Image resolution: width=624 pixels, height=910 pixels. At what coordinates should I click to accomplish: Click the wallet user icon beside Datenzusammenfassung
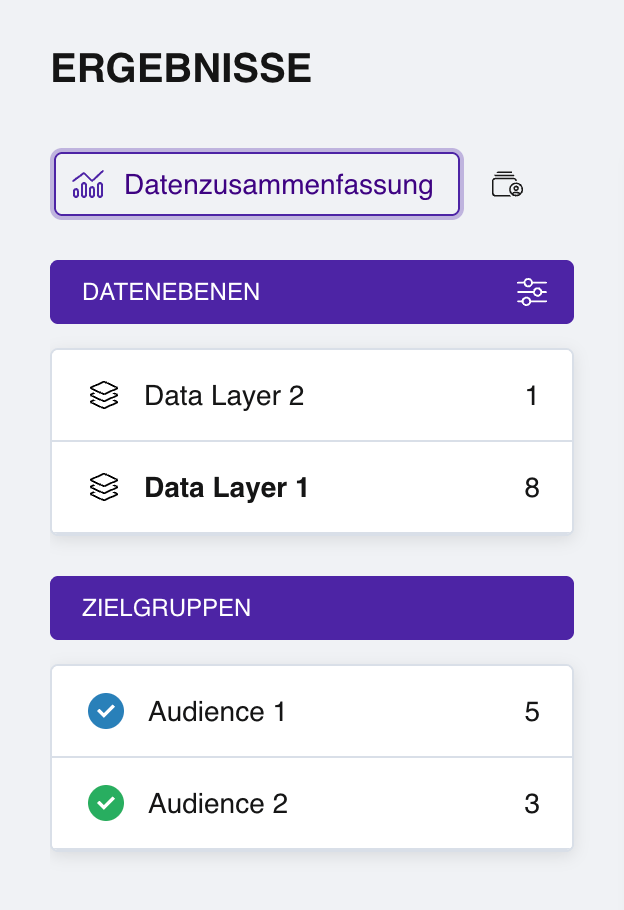pos(507,185)
